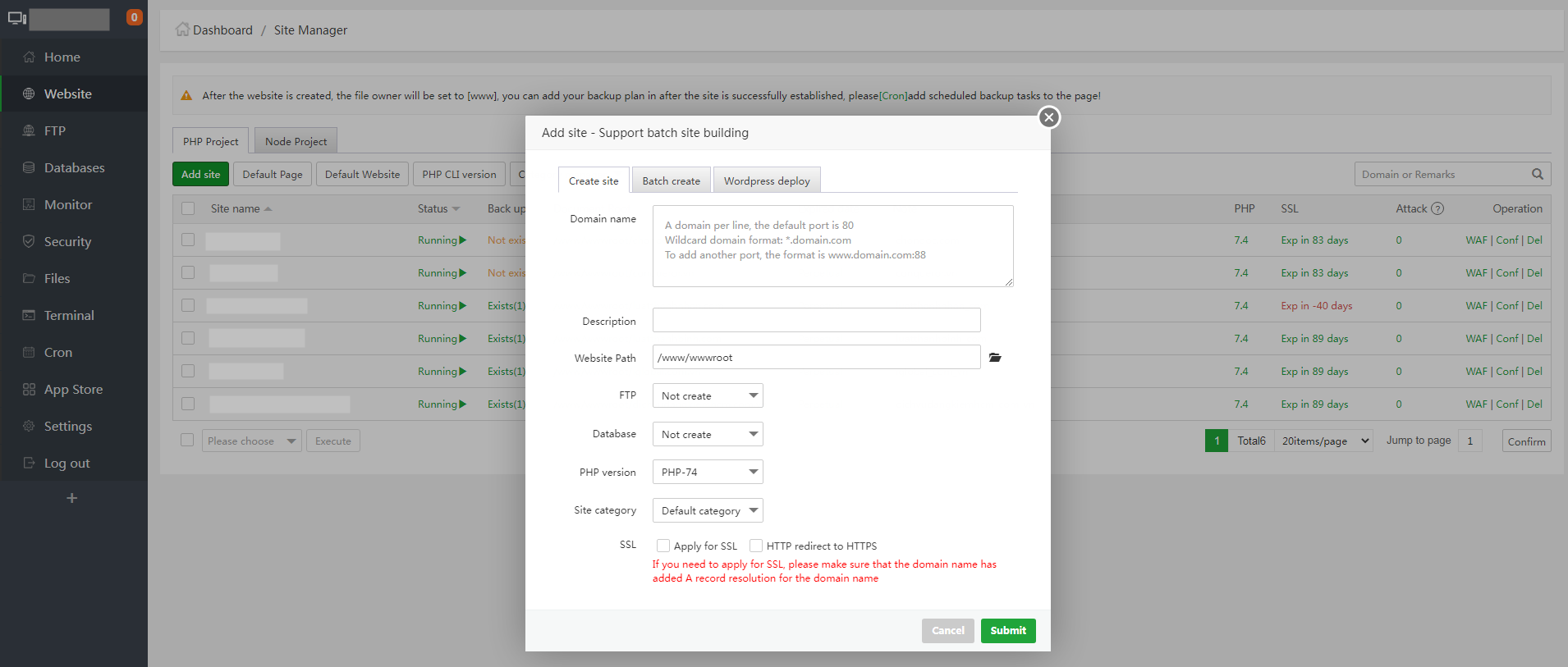Click the Cron link in notice
This screenshot has height=667, width=1568.
coord(893,96)
